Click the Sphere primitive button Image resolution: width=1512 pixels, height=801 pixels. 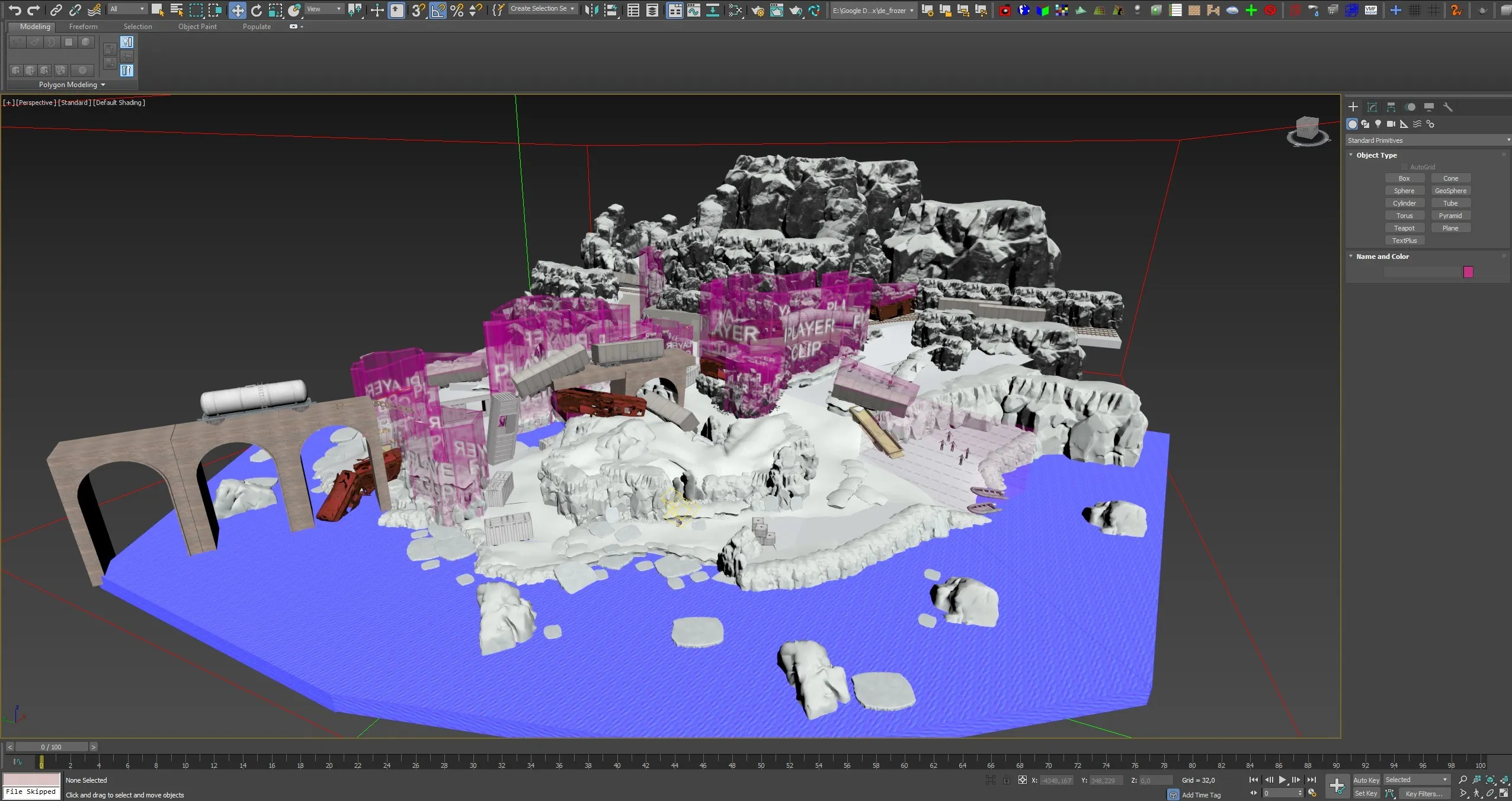1404,191
